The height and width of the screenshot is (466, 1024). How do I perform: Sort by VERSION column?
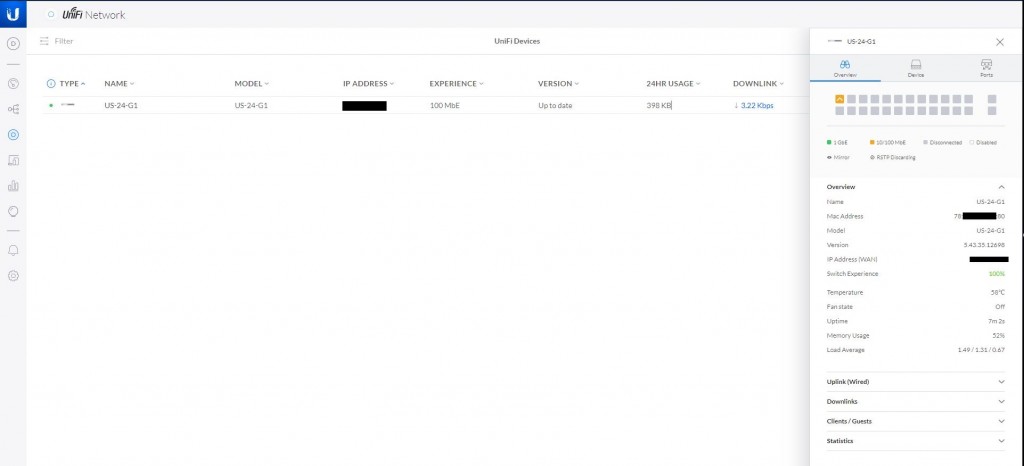558,84
